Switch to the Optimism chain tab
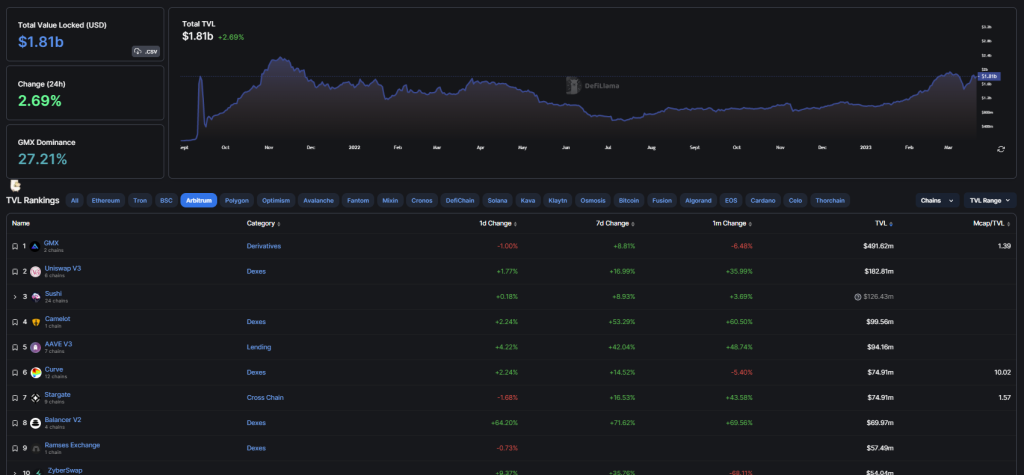 point(277,201)
